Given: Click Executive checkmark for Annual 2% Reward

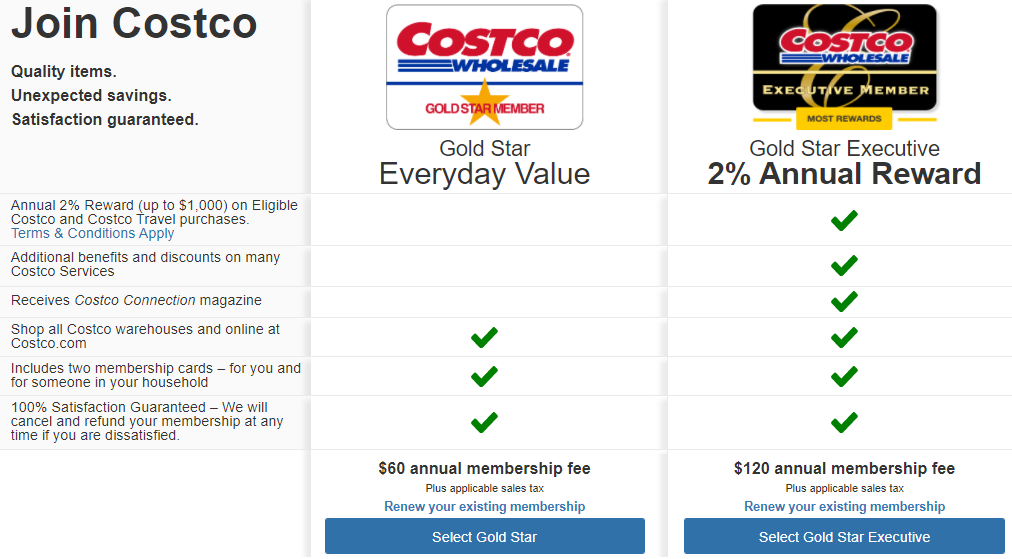Looking at the screenshot, I should (844, 220).
